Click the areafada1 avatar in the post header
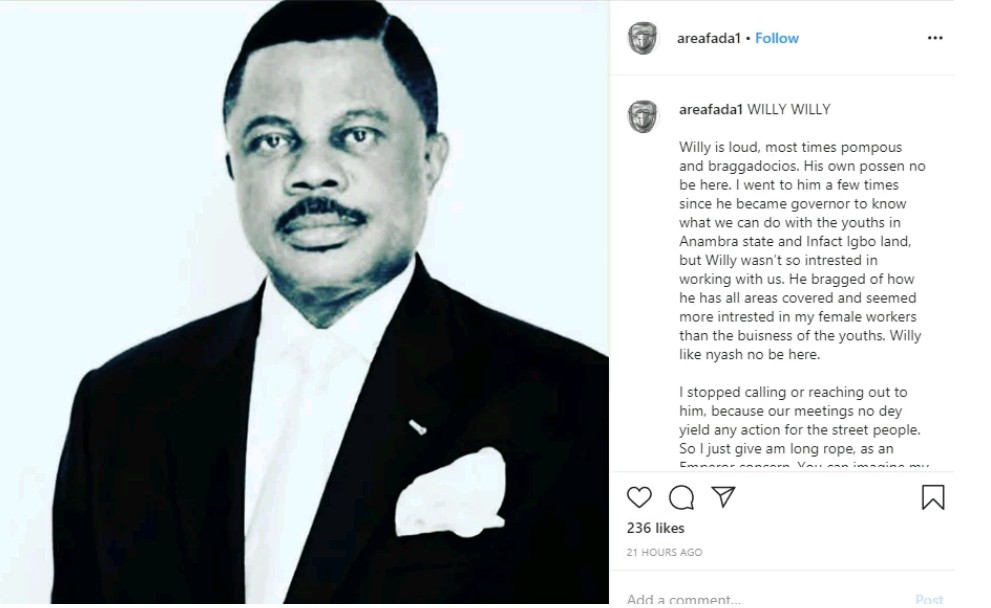 coord(643,38)
